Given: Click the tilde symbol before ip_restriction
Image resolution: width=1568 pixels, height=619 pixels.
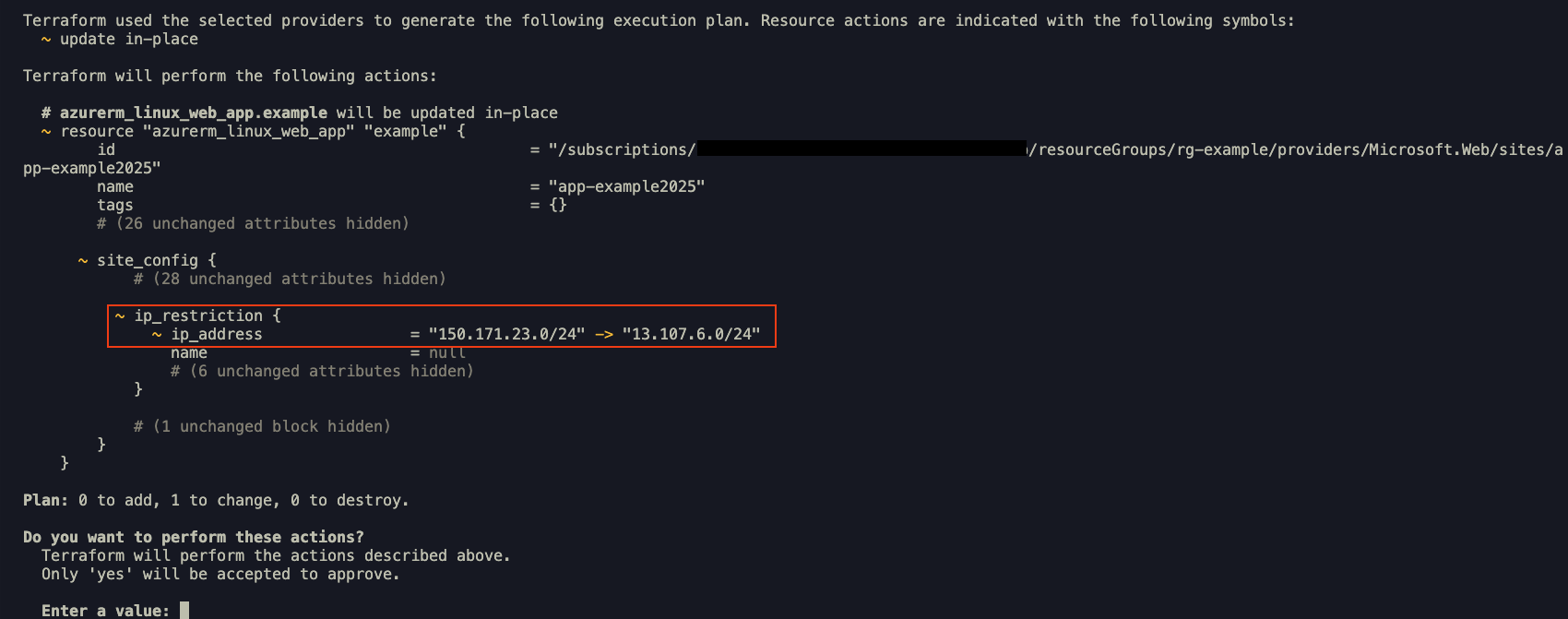Looking at the screenshot, I should [120, 315].
